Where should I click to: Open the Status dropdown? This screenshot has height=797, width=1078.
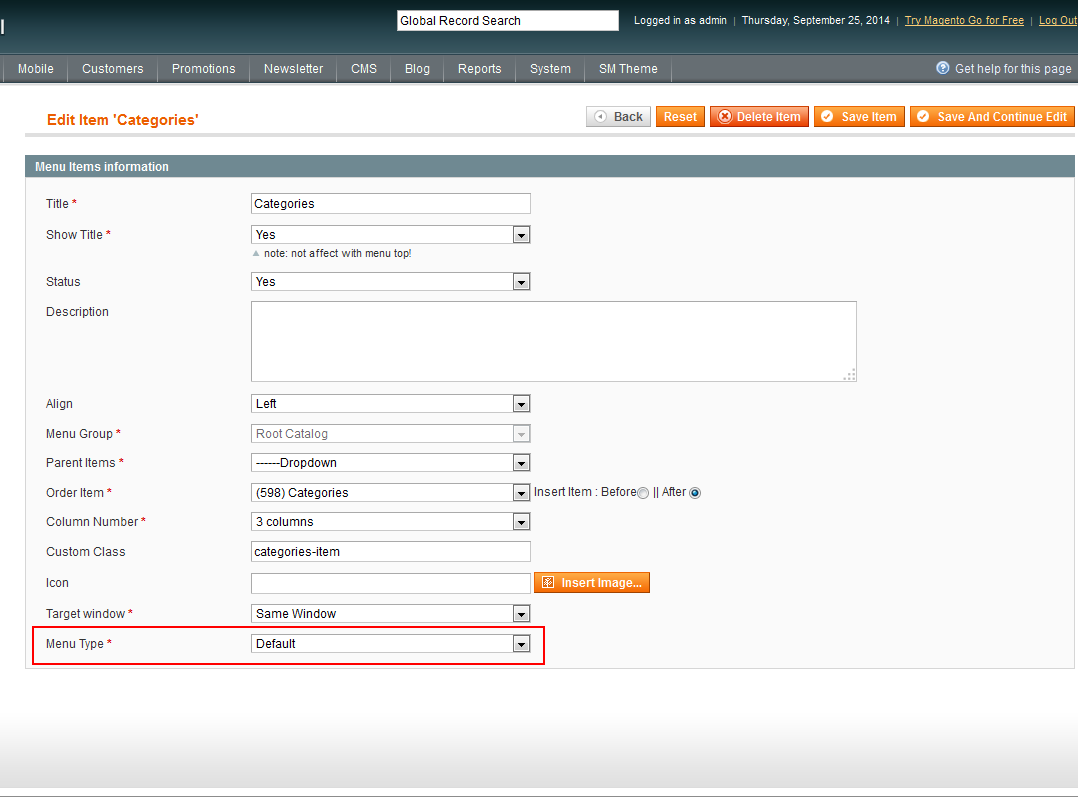tap(390, 282)
